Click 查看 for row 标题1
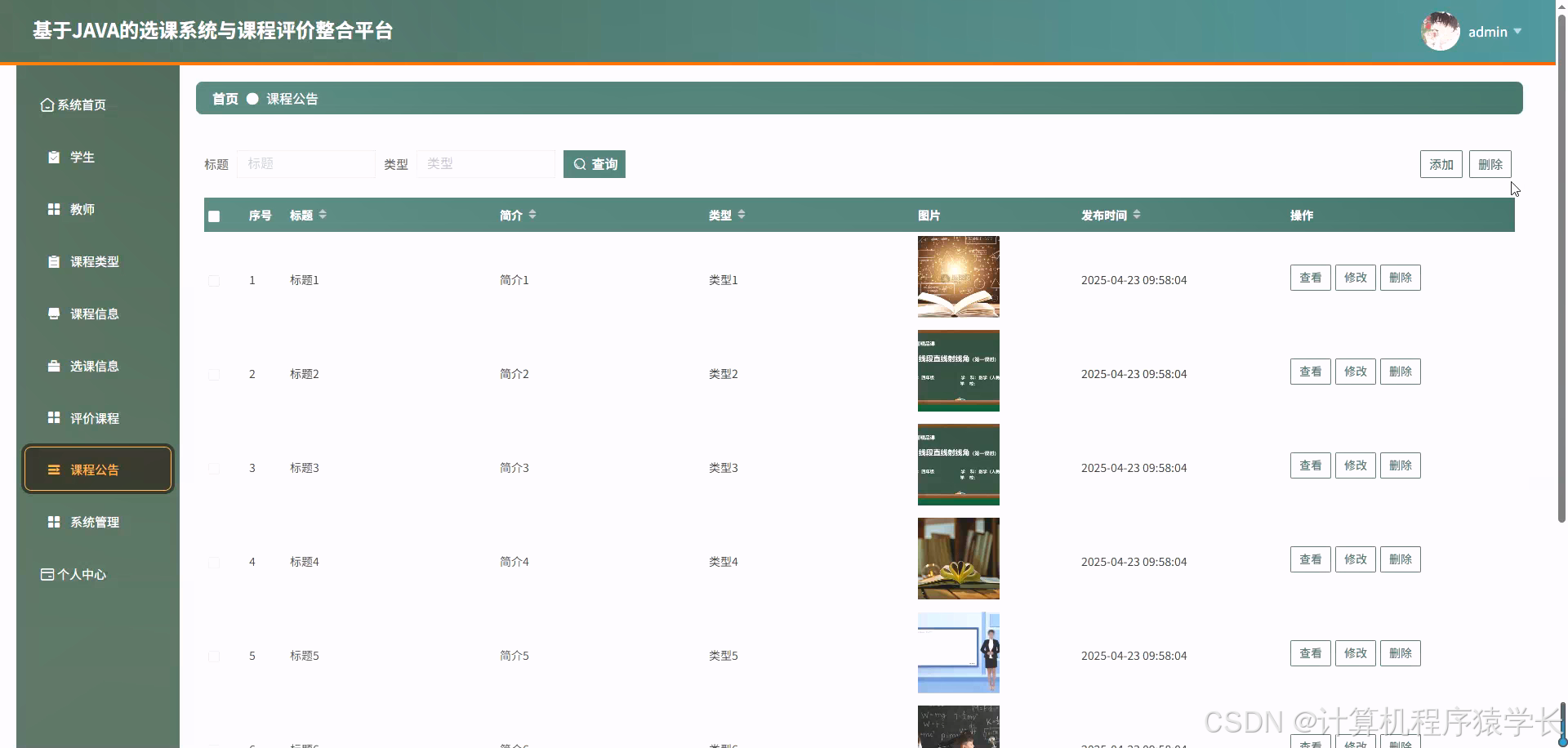 [1310, 278]
